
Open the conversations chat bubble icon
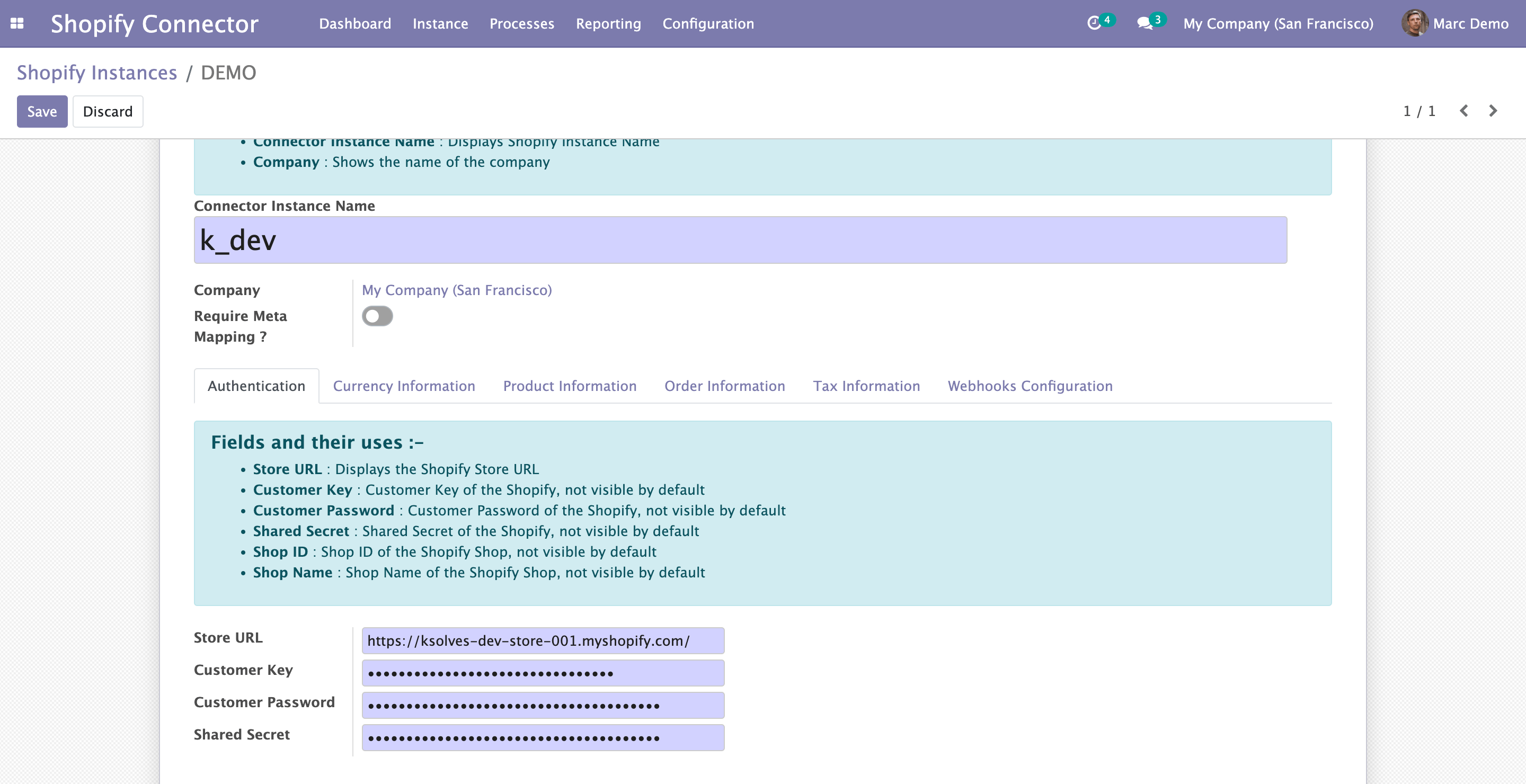(1144, 24)
